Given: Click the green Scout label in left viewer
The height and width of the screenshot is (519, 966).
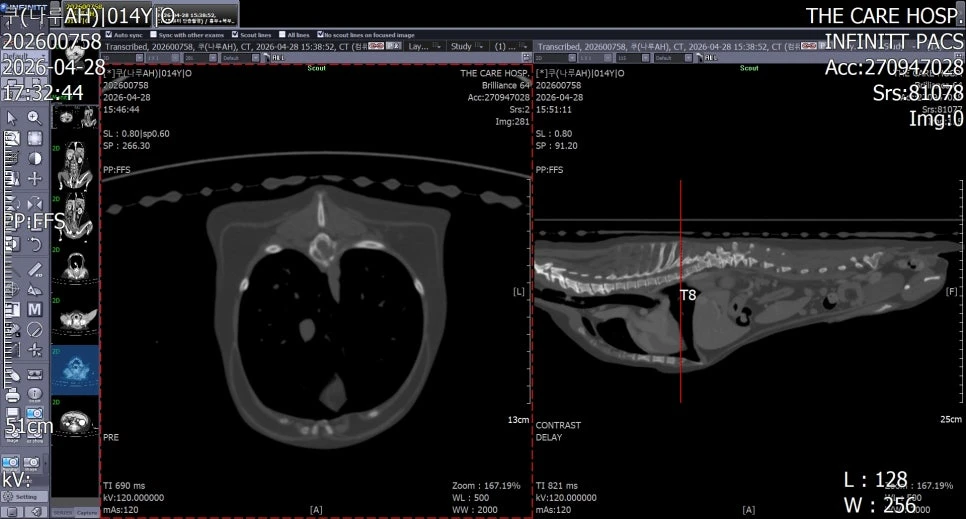Looking at the screenshot, I should (317, 68).
